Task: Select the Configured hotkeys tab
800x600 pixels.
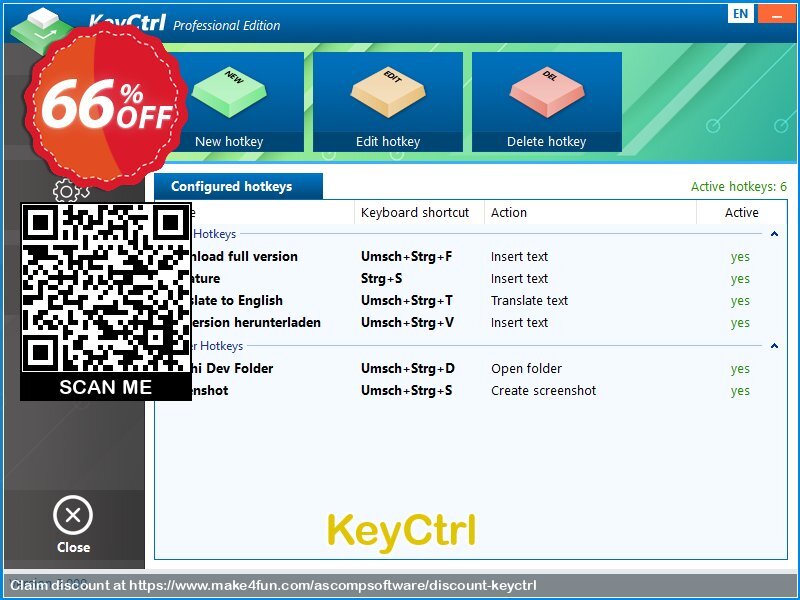Action: click(238, 186)
